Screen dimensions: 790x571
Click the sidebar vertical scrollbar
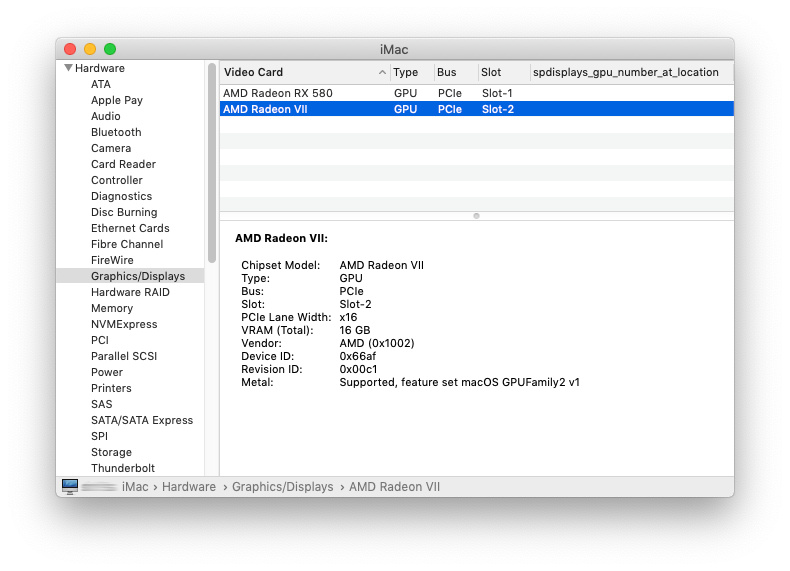coord(212,163)
